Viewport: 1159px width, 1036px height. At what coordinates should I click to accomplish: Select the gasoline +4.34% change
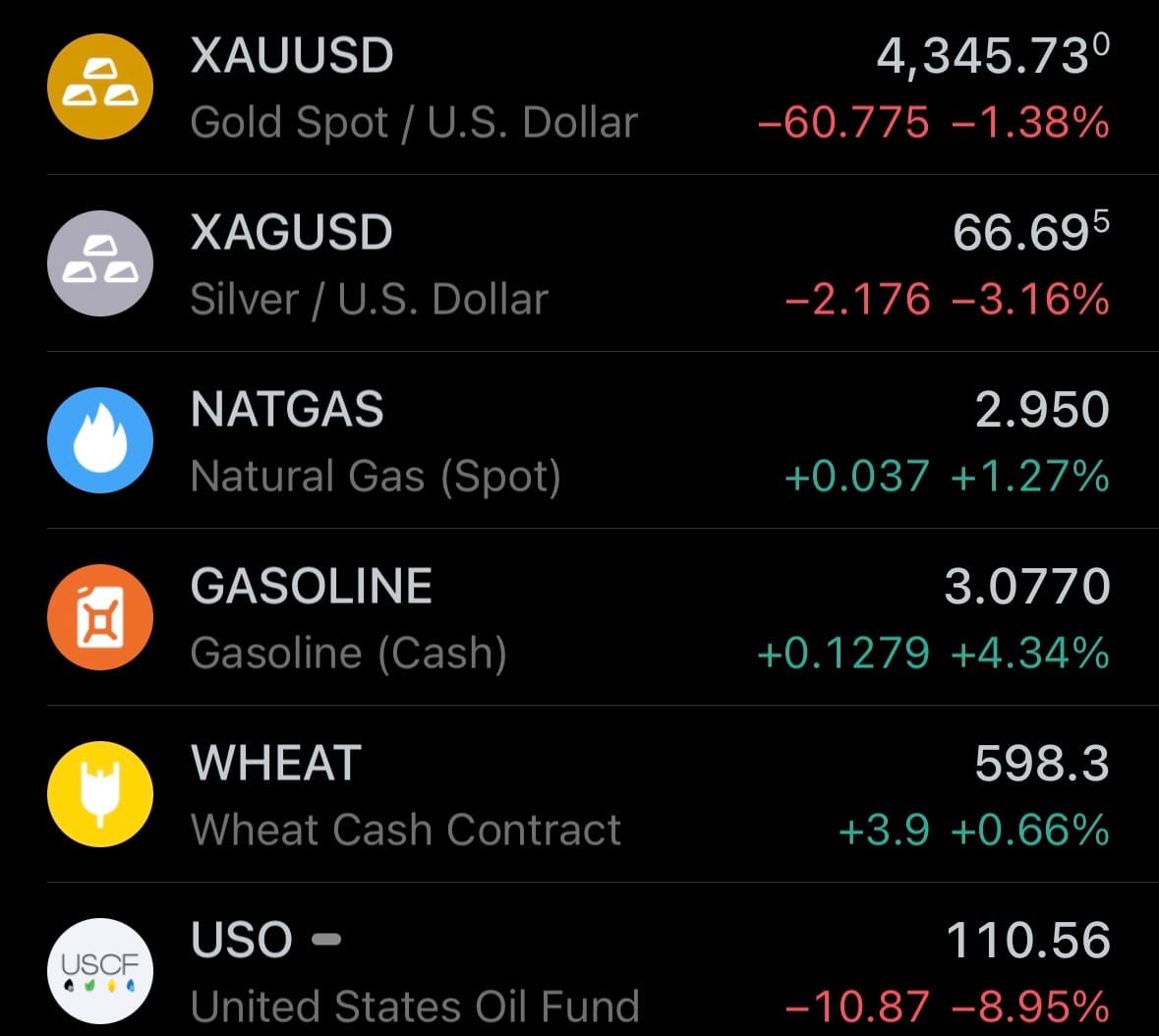pyautogui.click(x=1030, y=654)
